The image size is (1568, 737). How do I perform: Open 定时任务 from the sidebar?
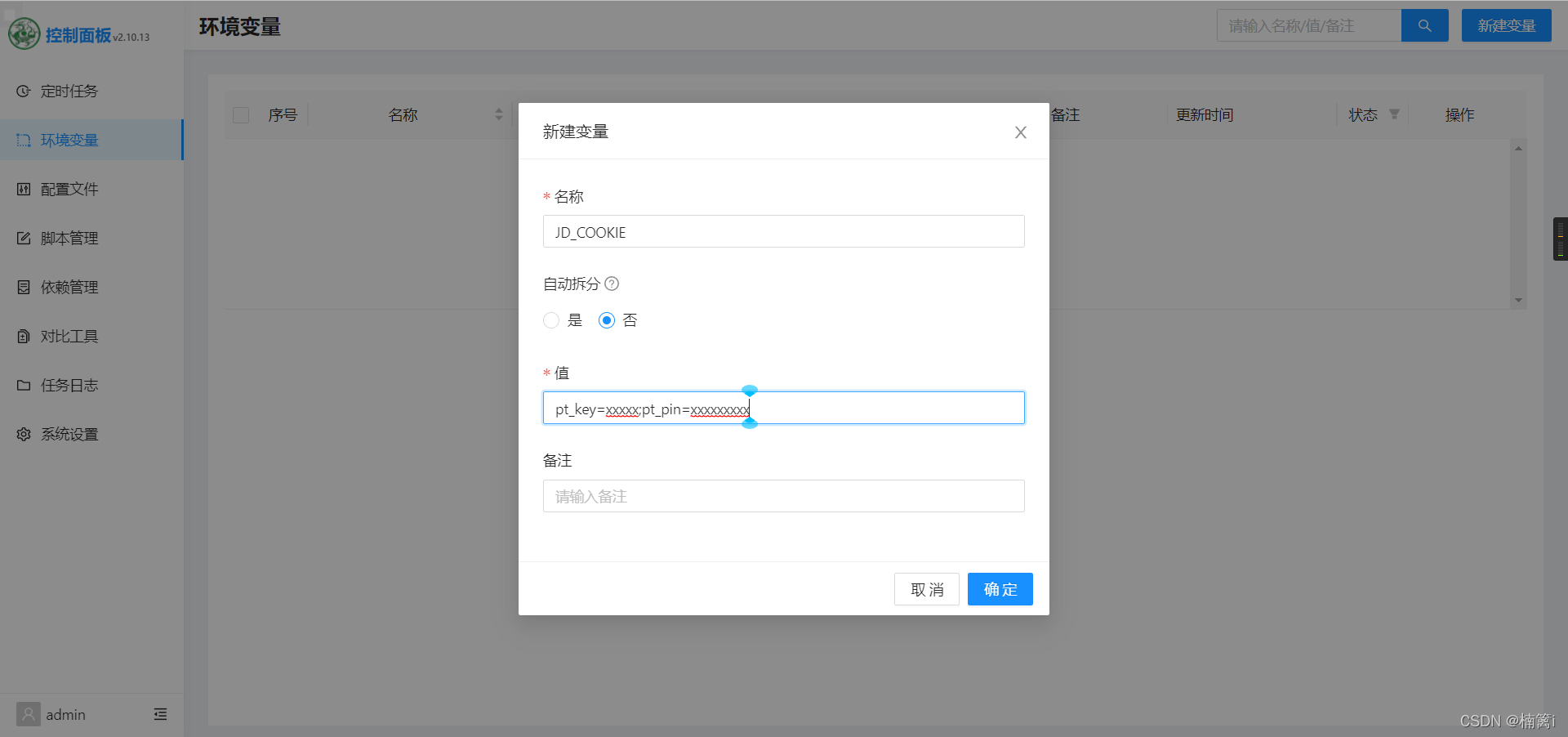[69, 92]
